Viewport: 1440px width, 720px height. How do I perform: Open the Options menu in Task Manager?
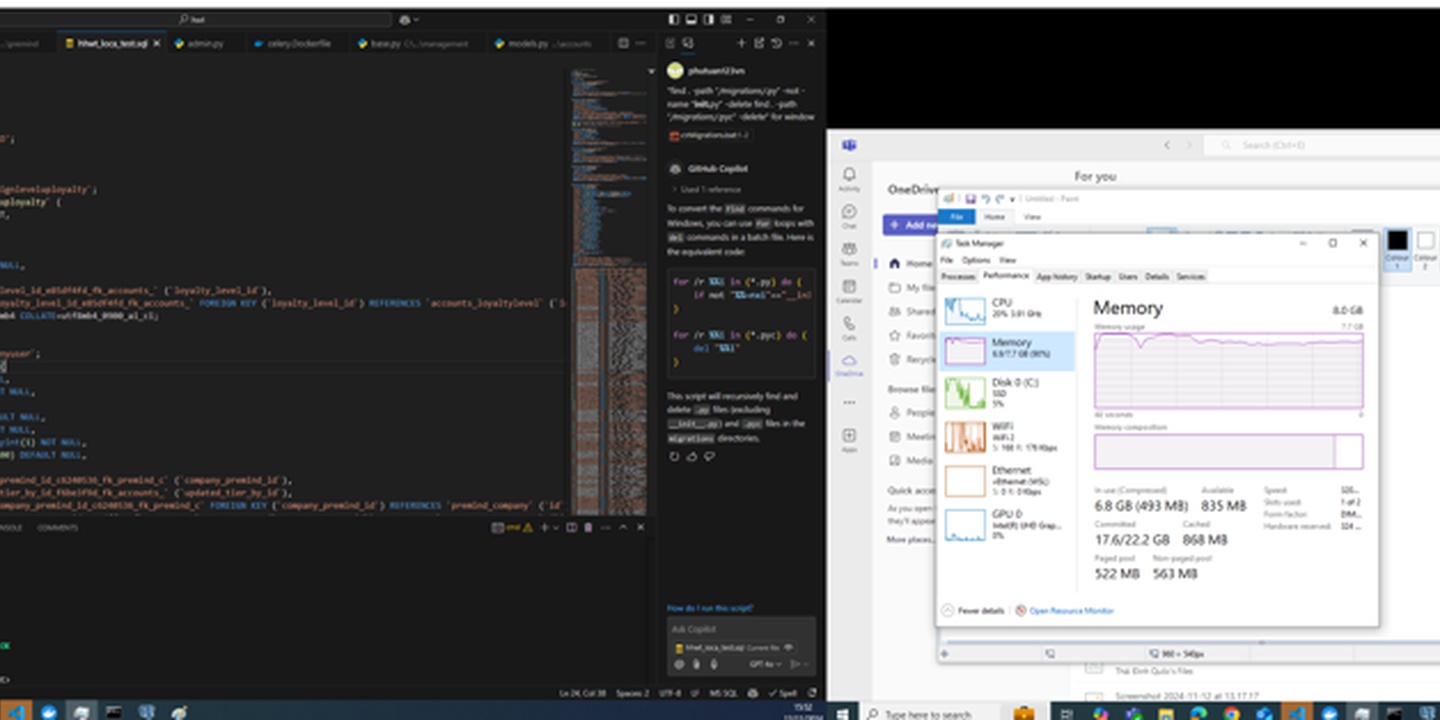tap(975, 260)
